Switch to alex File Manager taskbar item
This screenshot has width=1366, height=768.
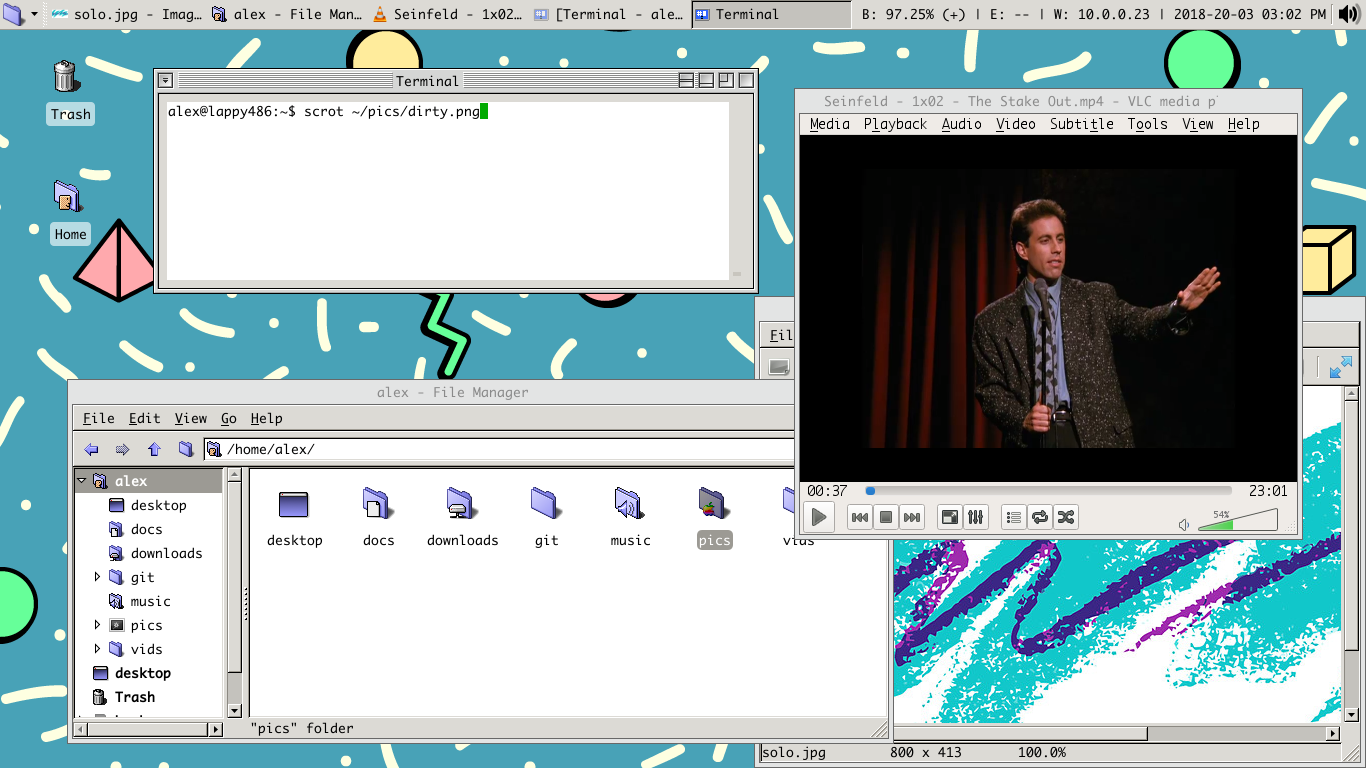pos(287,15)
